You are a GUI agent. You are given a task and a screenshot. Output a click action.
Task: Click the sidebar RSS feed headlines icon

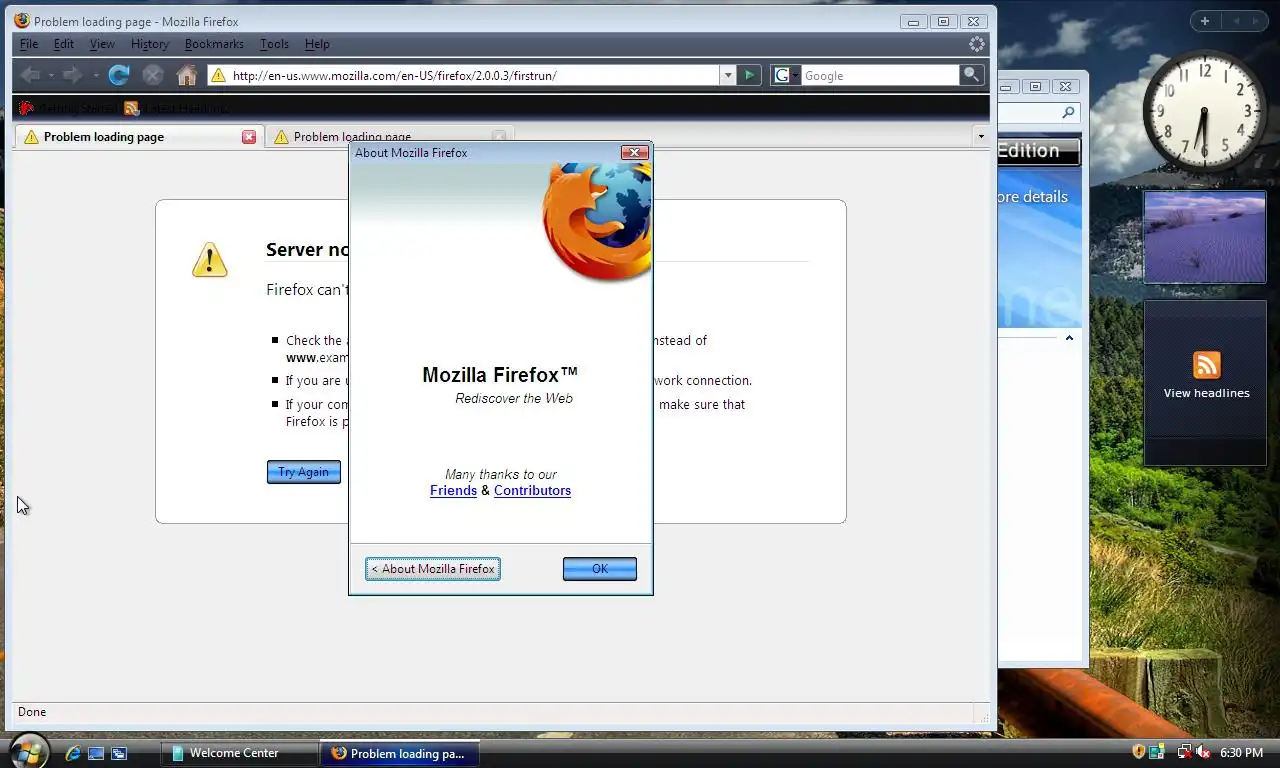[1207, 365]
